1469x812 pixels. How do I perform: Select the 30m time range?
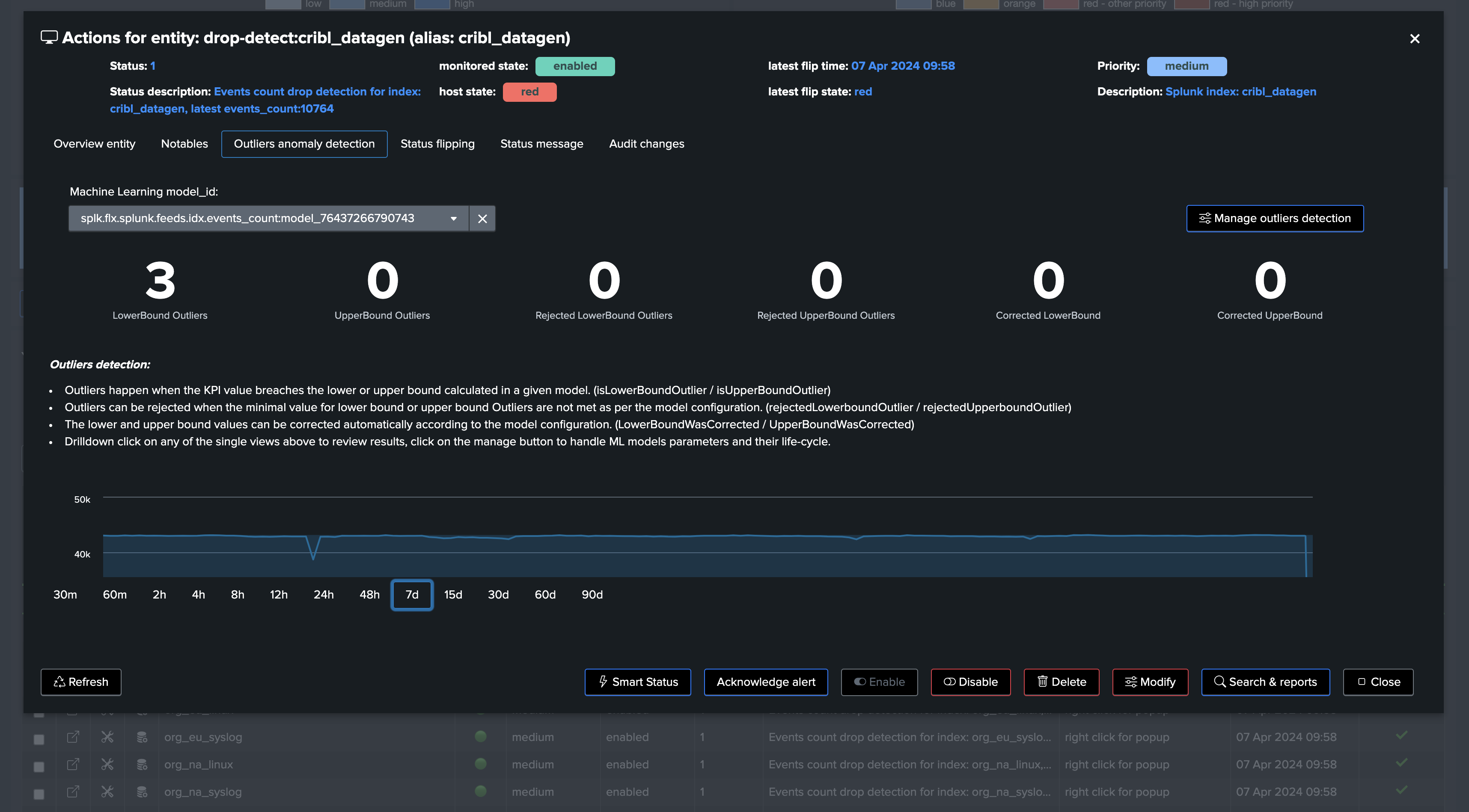(65, 594)
